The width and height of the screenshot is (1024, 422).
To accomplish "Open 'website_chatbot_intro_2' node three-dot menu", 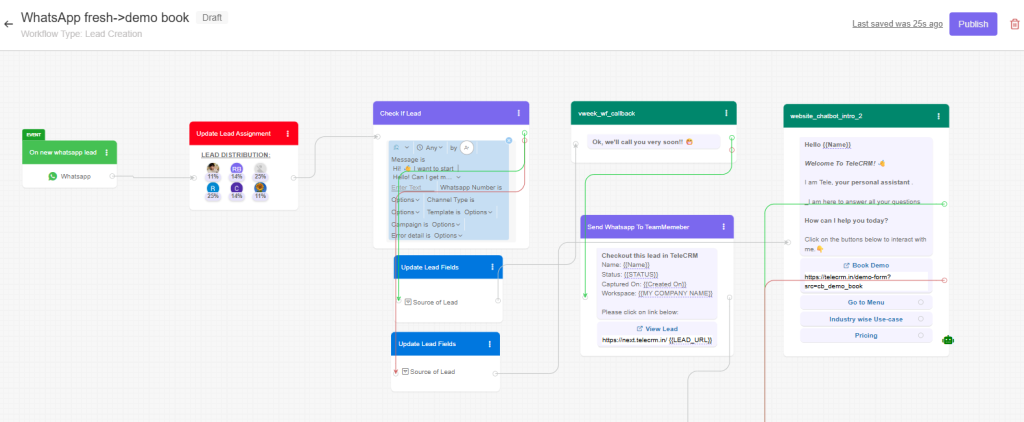I will [x=938, y=116].
